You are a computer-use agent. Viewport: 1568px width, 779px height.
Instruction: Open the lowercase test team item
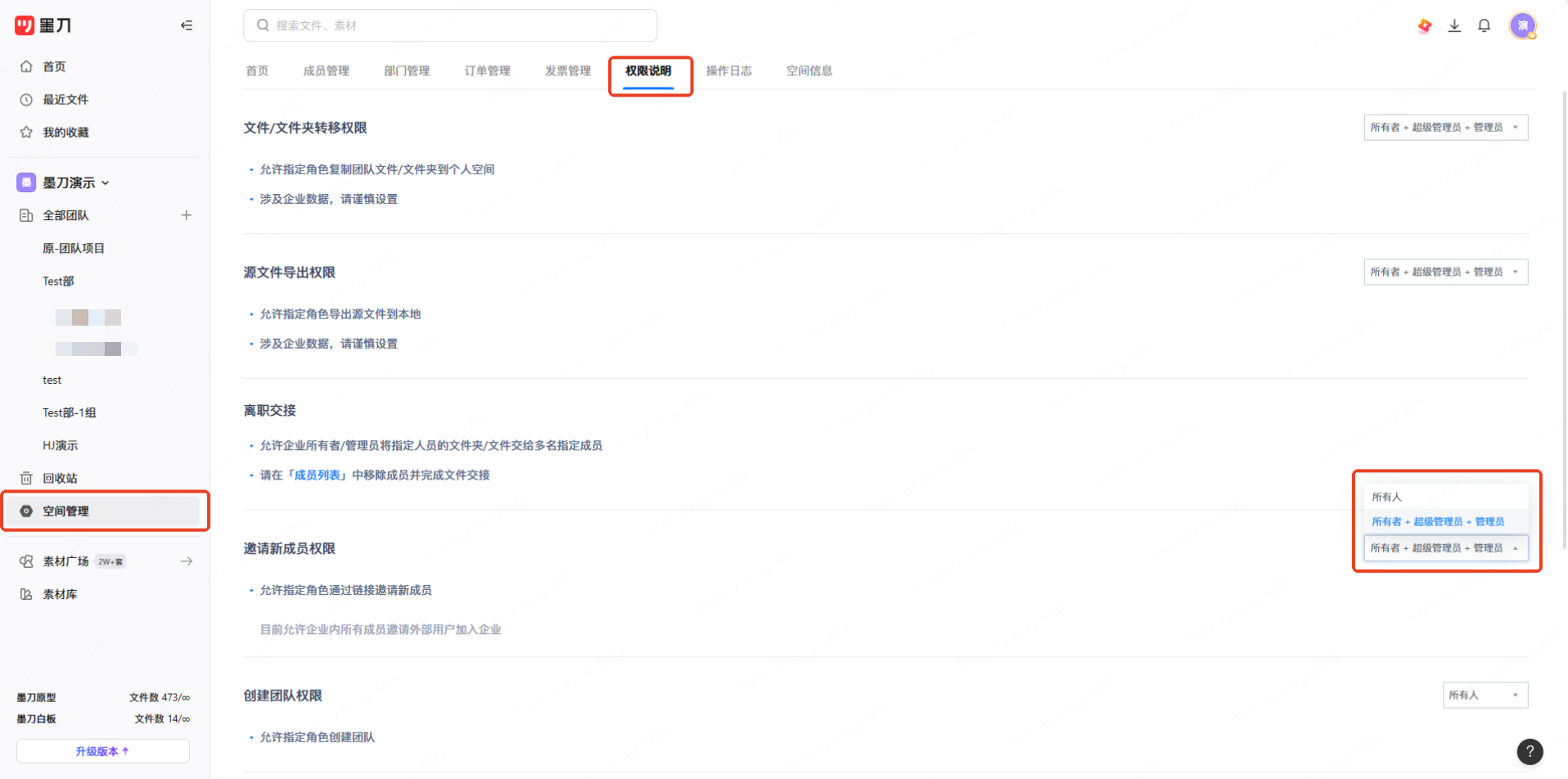click(52, 380)
